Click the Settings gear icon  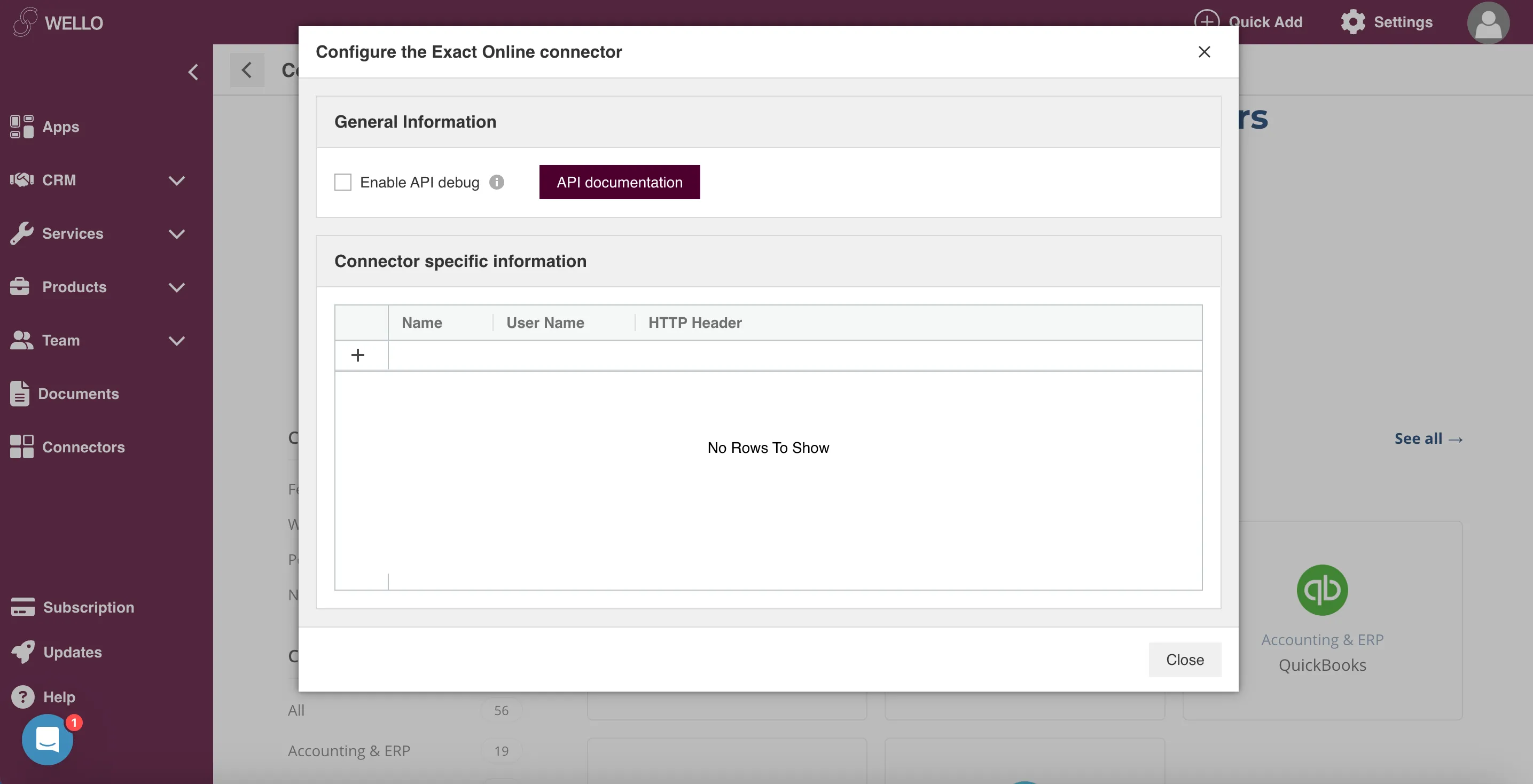click(x=1352, y=21)
